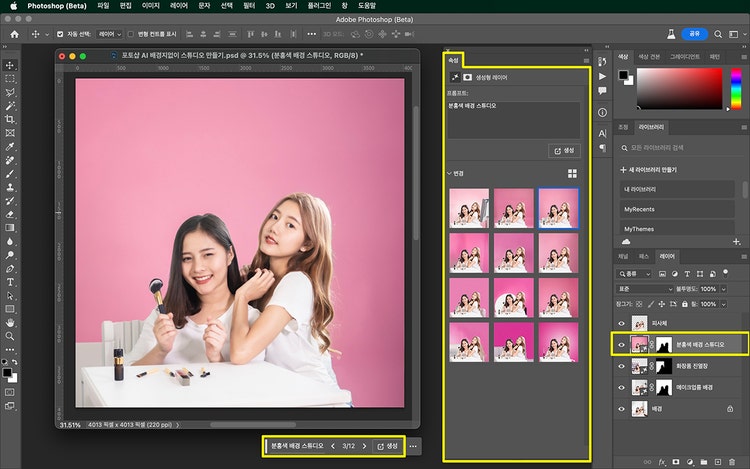Screen dimensions: 750x469
Task: Switch to the 채널 tab
Action: click(x=623, y=256)
